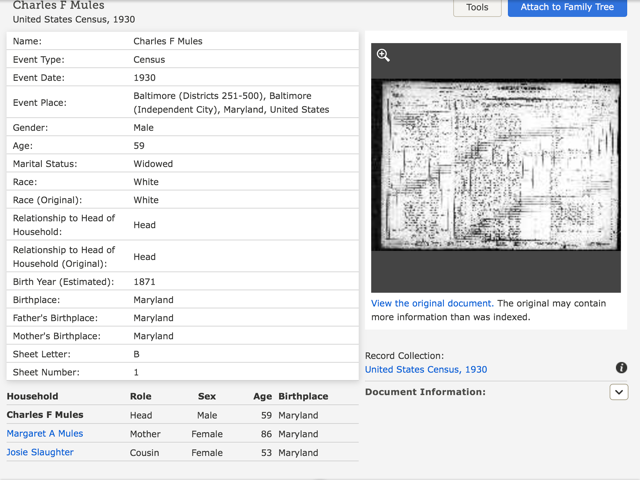The height and width of the screenshot is (480, 640).
Task: Click the census document image thumbnail
Action: (496, 165)
